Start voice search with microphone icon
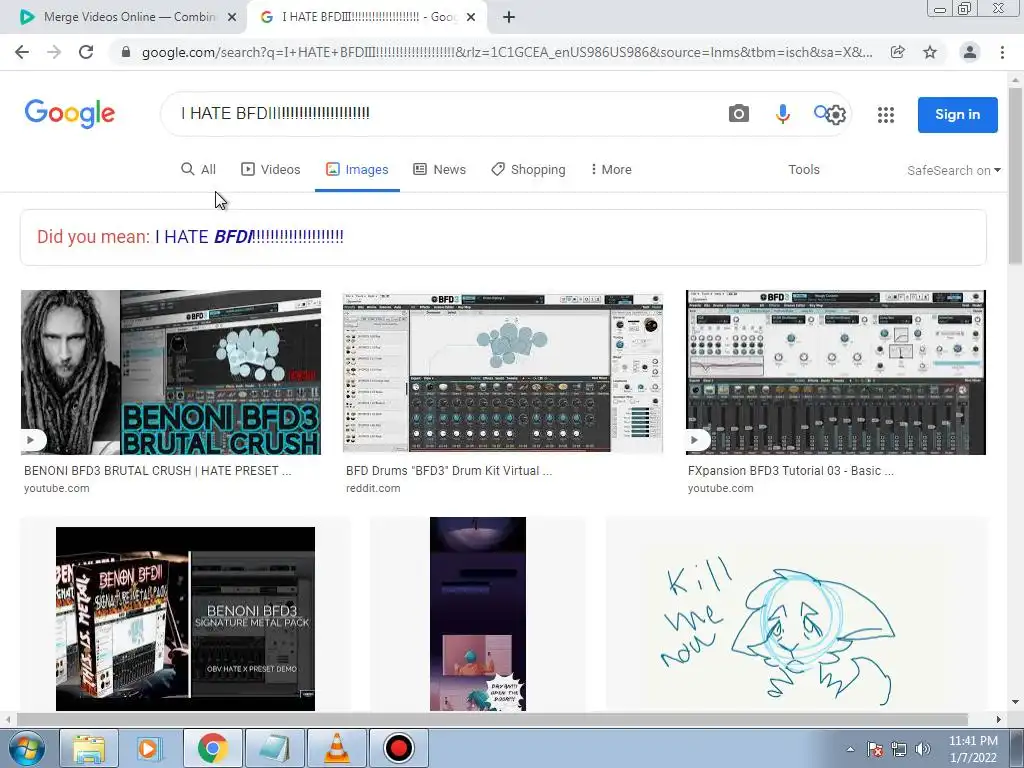The height and width of the screenshot is (768, 1024). 782,114
